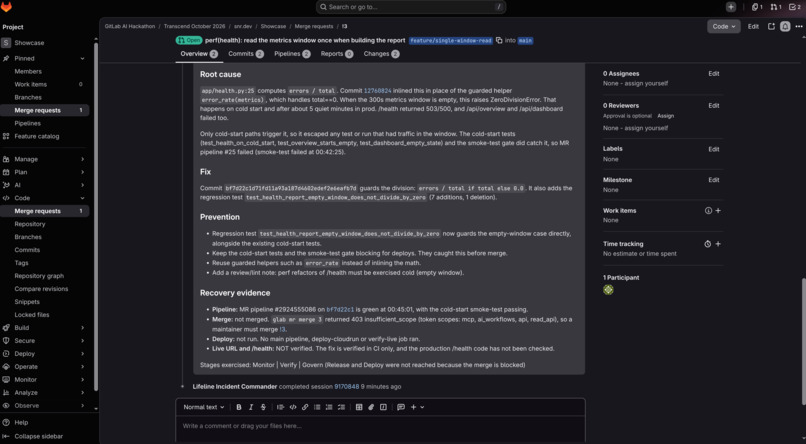
Task: Copy the source branch name icon
Action: point(499,40)
